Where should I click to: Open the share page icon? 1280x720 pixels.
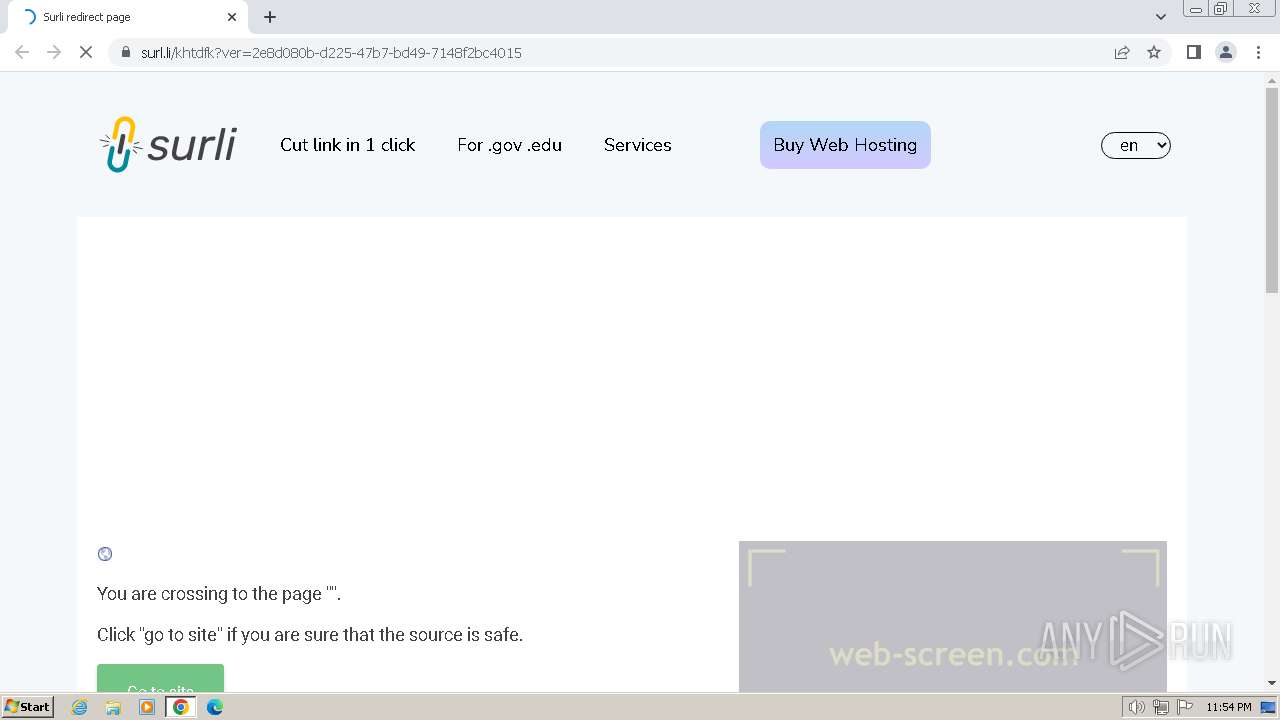(x=1122, y=52)
